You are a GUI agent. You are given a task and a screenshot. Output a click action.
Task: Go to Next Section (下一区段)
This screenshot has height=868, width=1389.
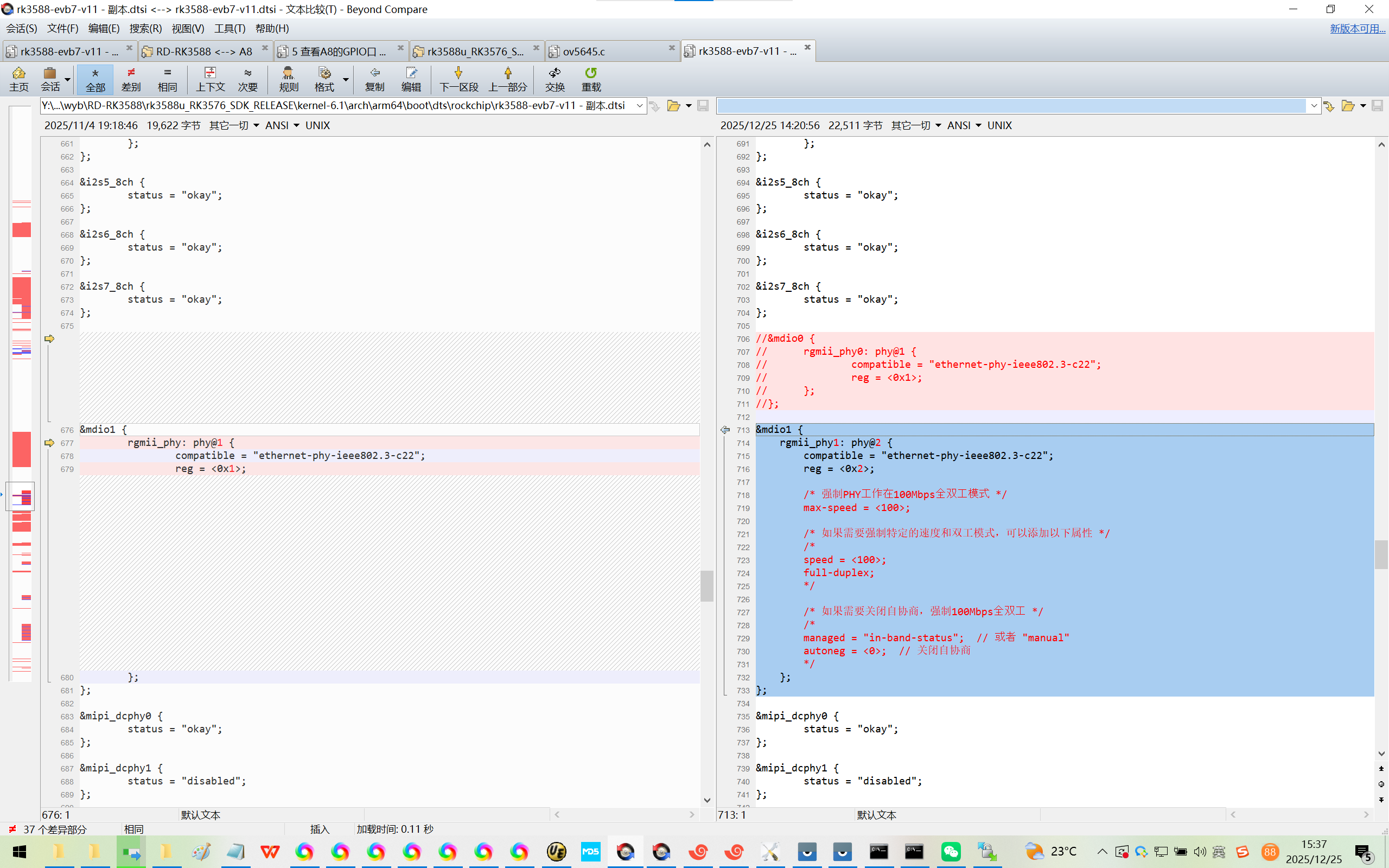coord(458,79)
